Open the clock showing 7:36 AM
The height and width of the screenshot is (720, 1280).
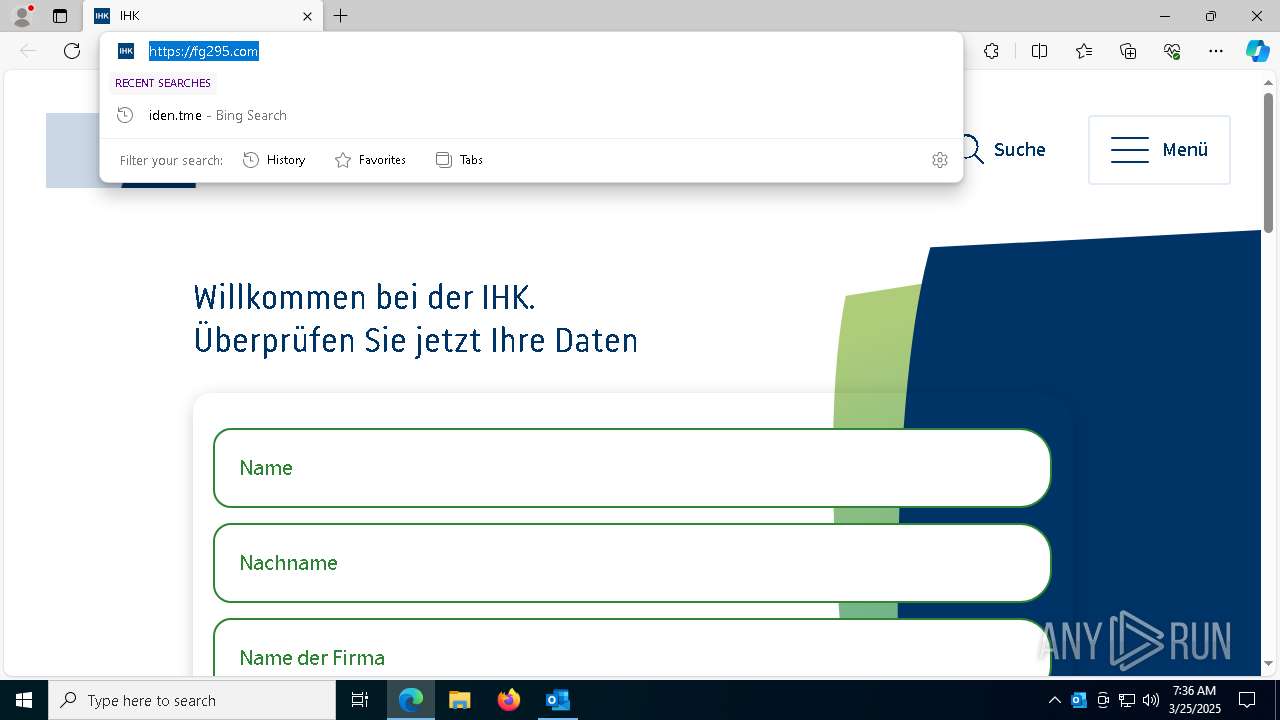[1195, 700]
